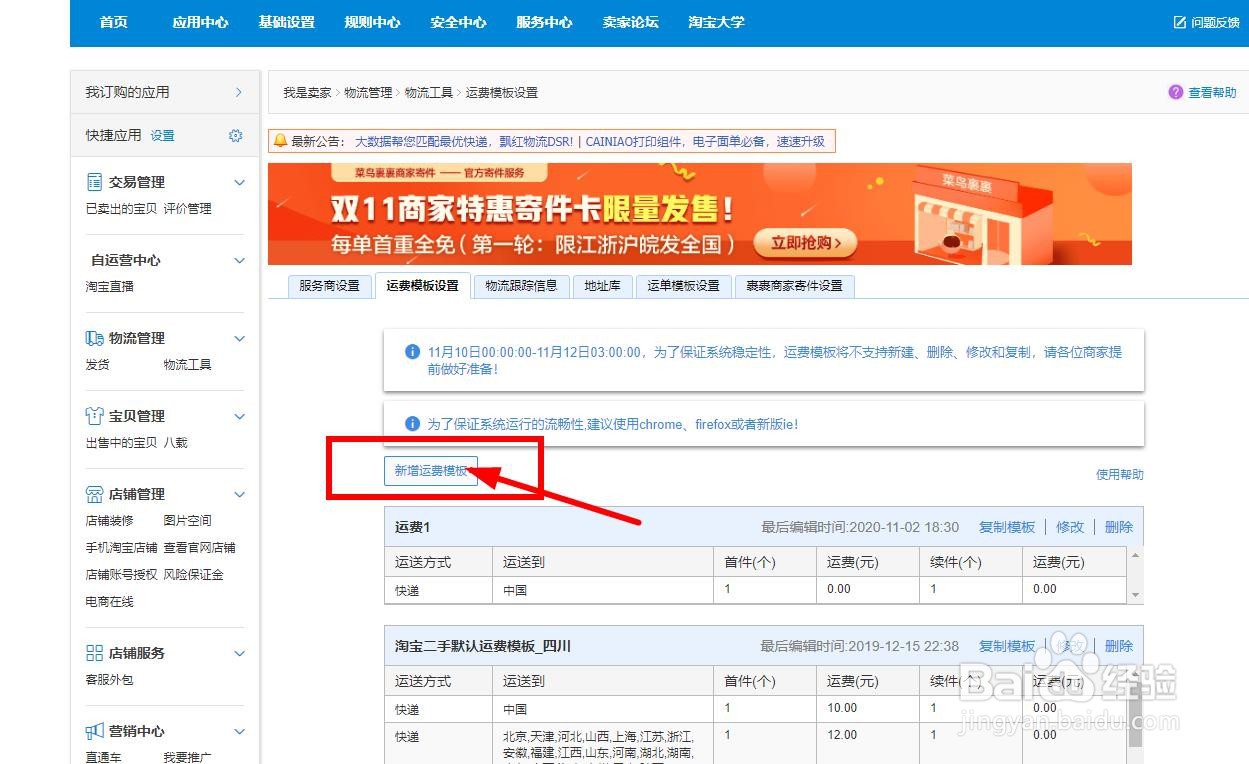Switch to the 服务商设置 tab
The height and width of the screenshot is (764, 1249).
pyautogui.click(x=329, y=286)
